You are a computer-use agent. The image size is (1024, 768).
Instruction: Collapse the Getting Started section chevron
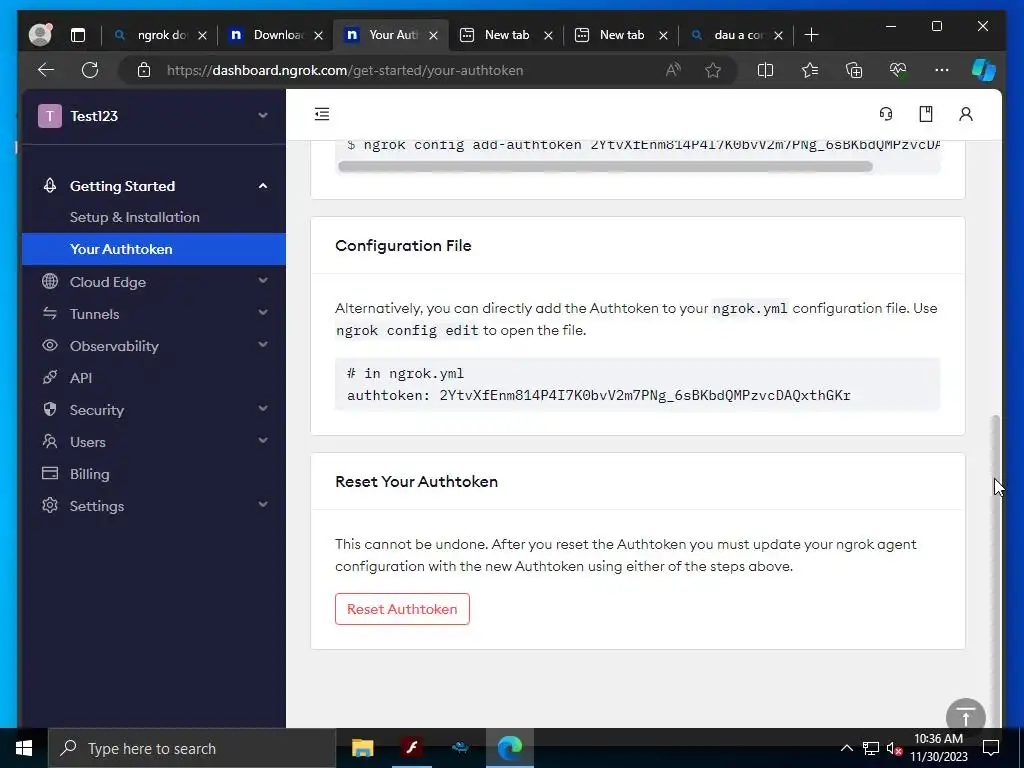coord(263,186)
